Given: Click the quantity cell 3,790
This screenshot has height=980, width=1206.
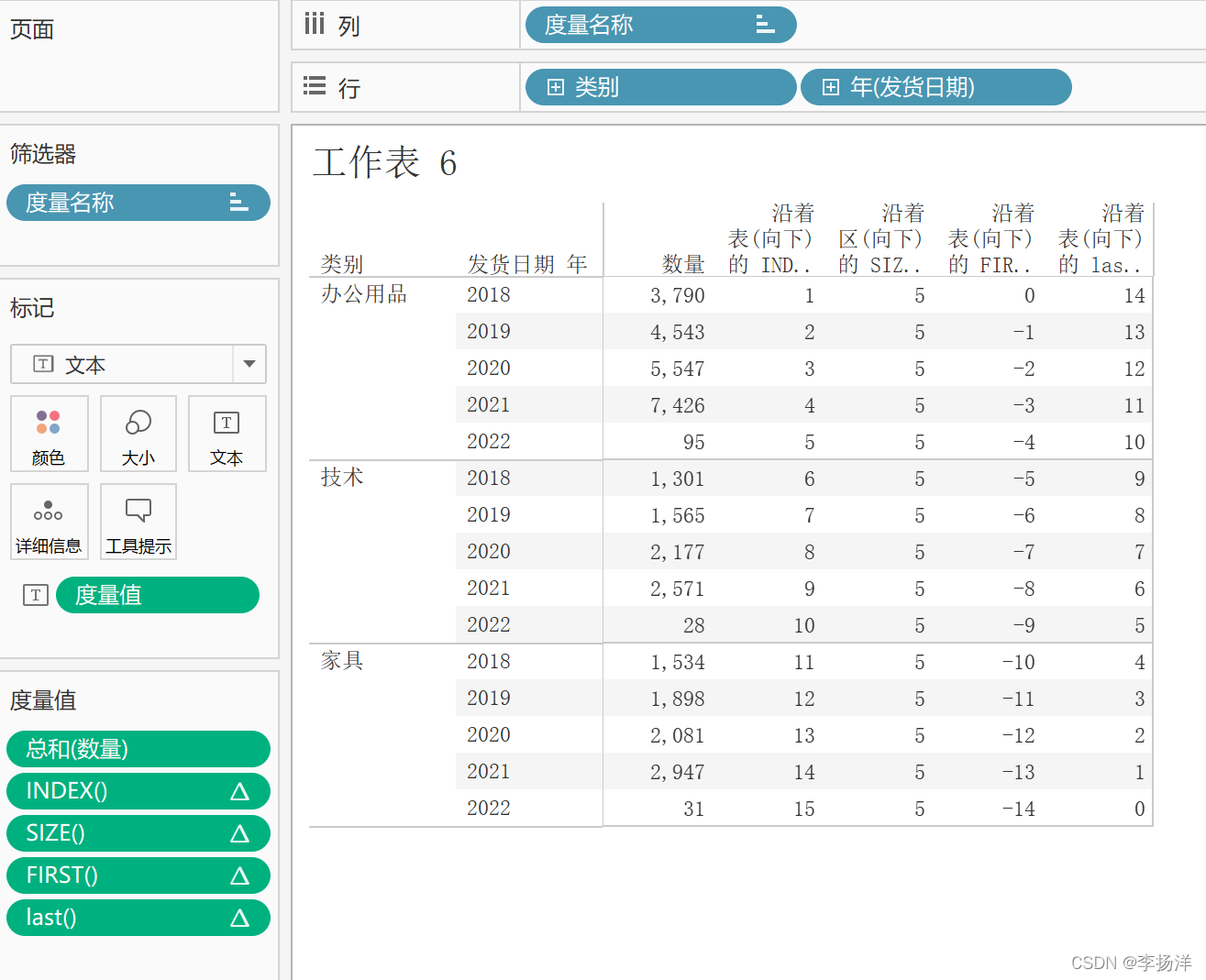Looking at the screenshot, I should coord(678,295).
